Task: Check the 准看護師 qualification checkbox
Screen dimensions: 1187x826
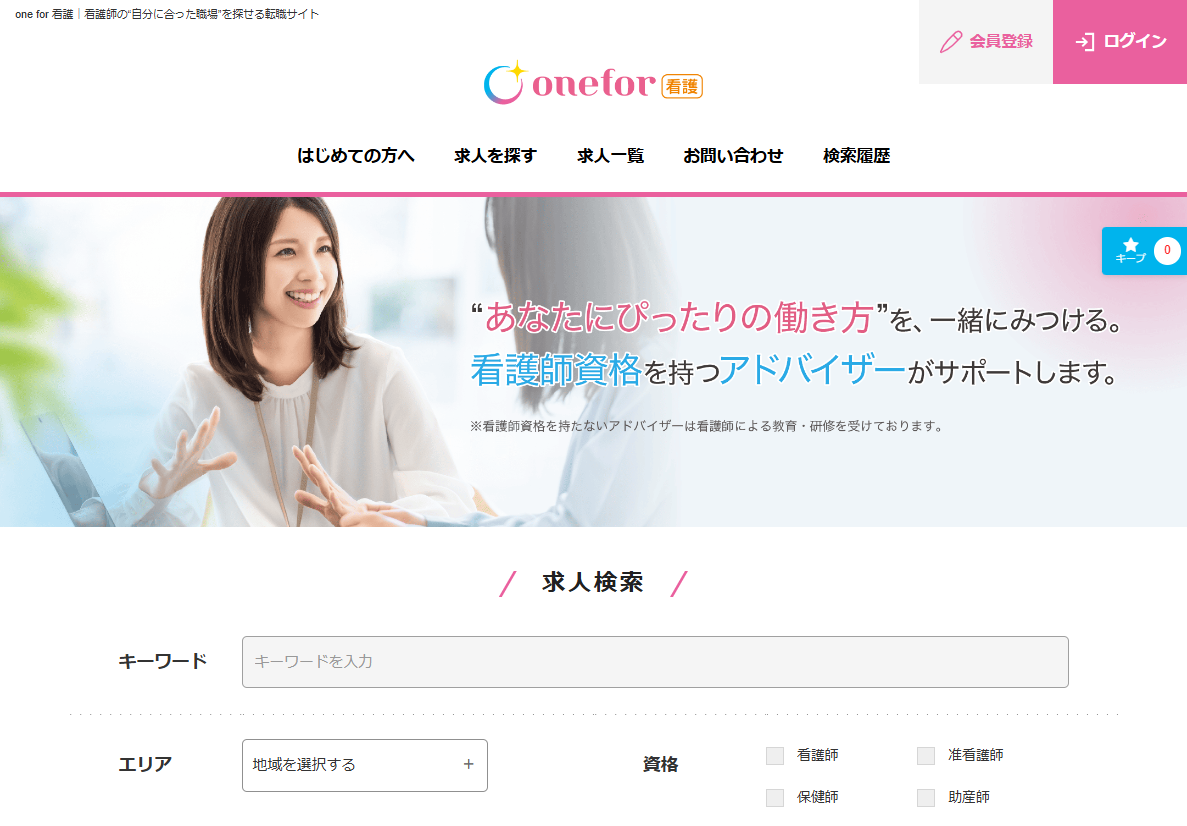Action: click(x=926, y=756)
